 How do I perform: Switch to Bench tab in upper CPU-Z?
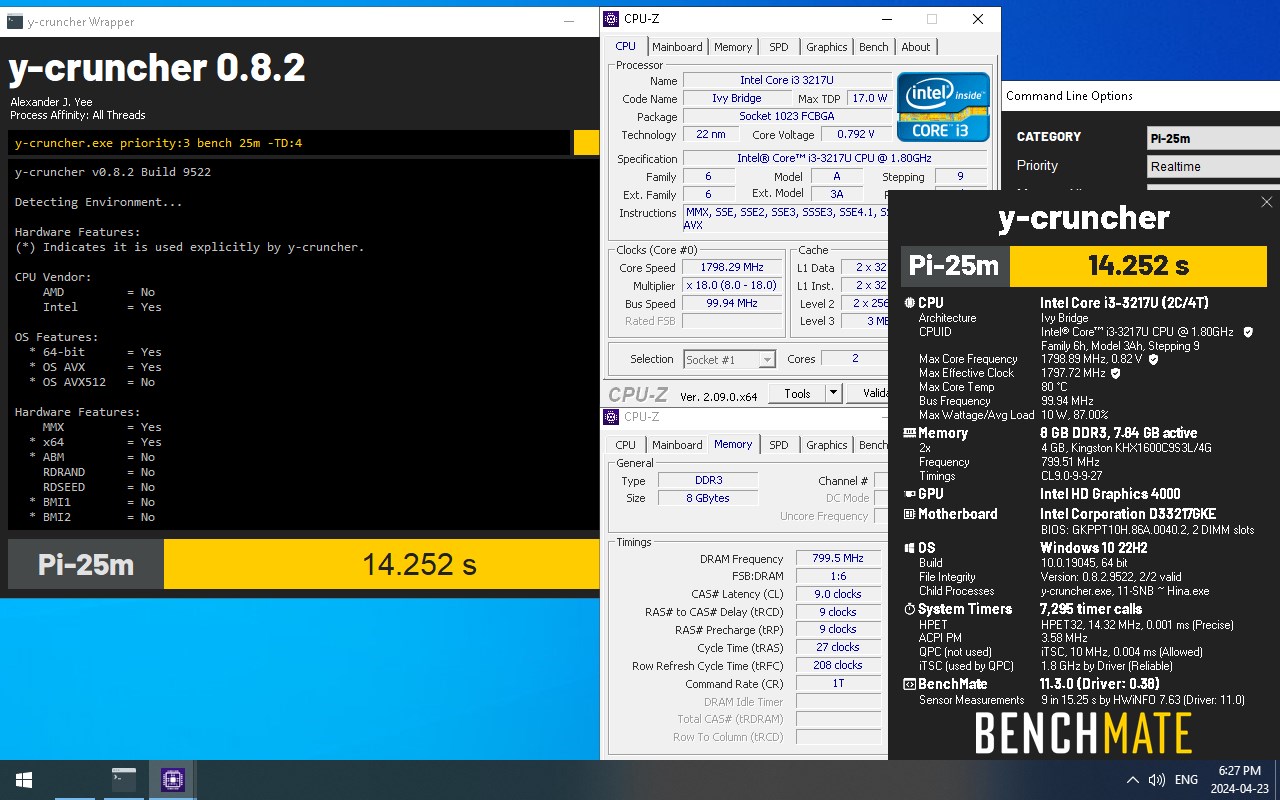point(874,47)
